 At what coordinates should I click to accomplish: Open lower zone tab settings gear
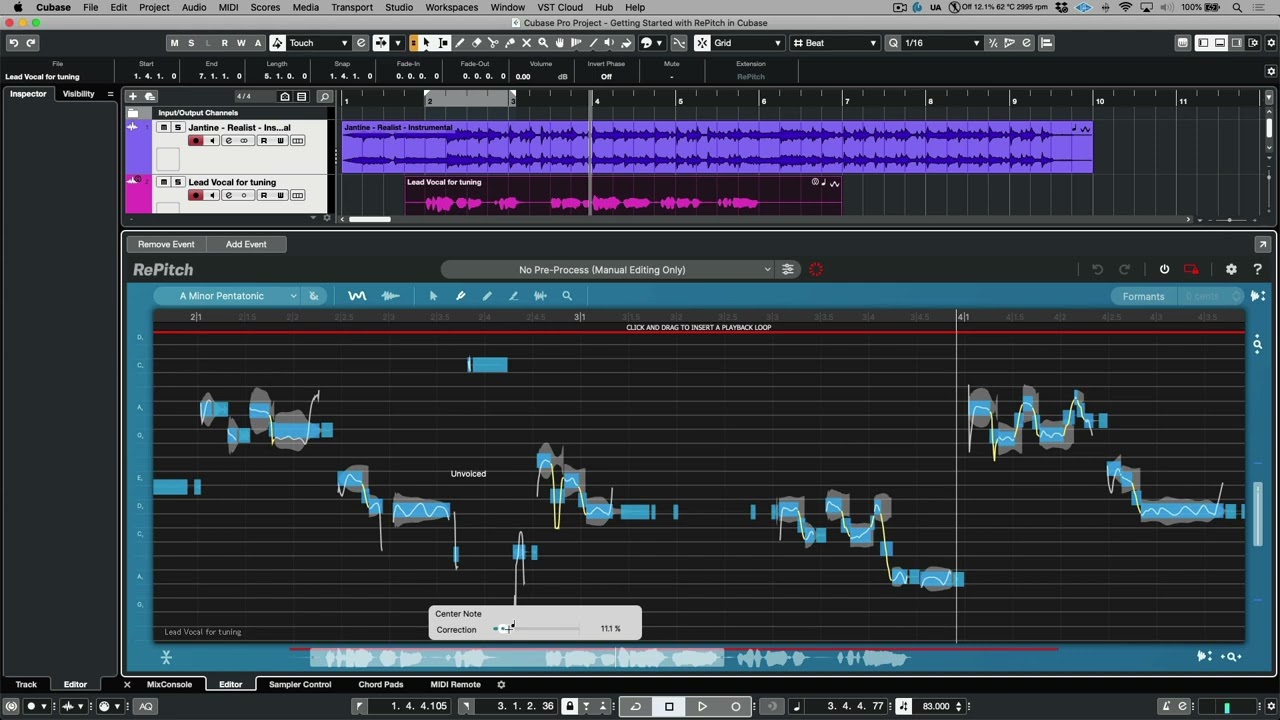(x=501, y=685)
